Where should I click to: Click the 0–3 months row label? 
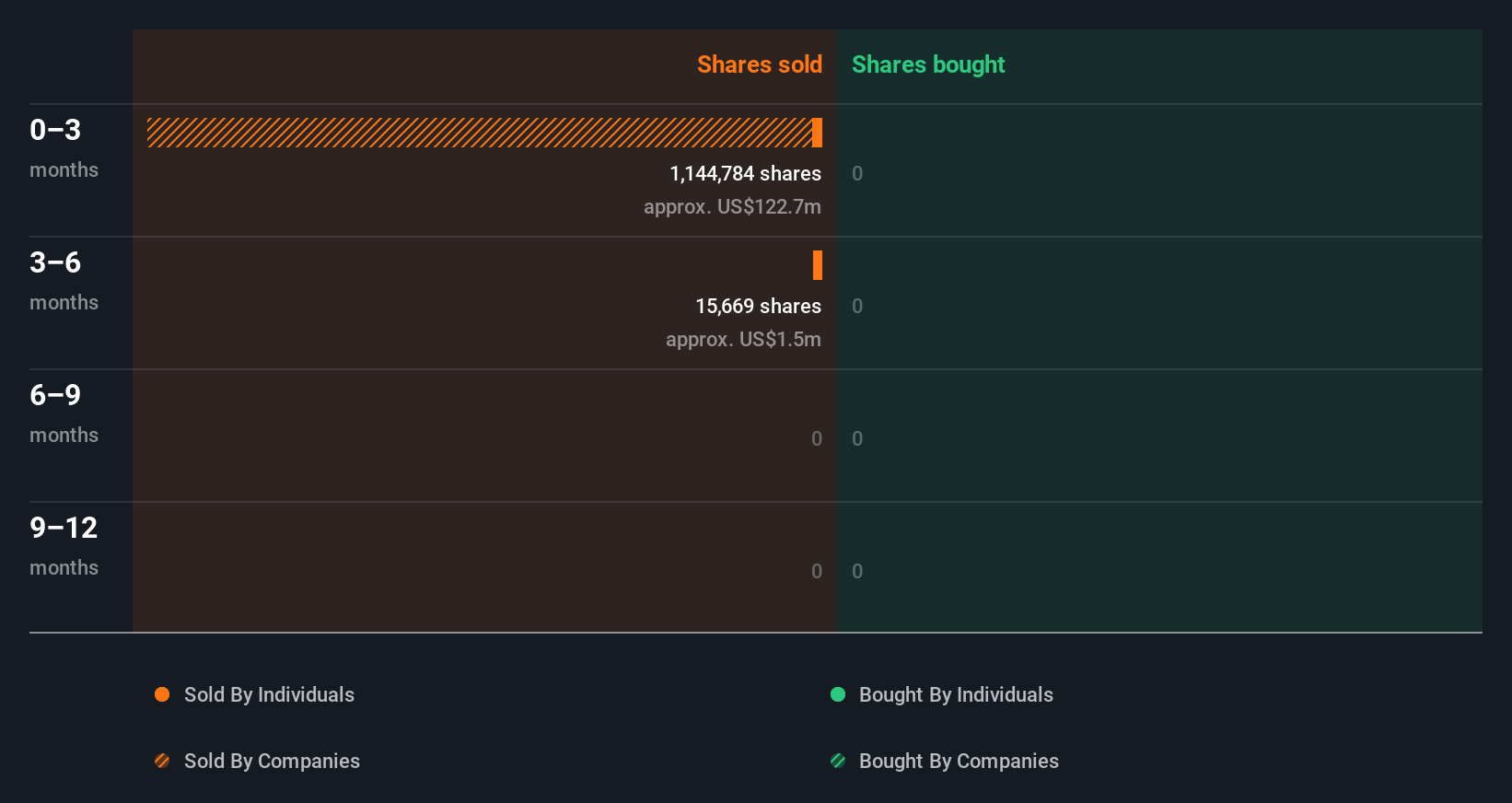(x=64, y=147)
